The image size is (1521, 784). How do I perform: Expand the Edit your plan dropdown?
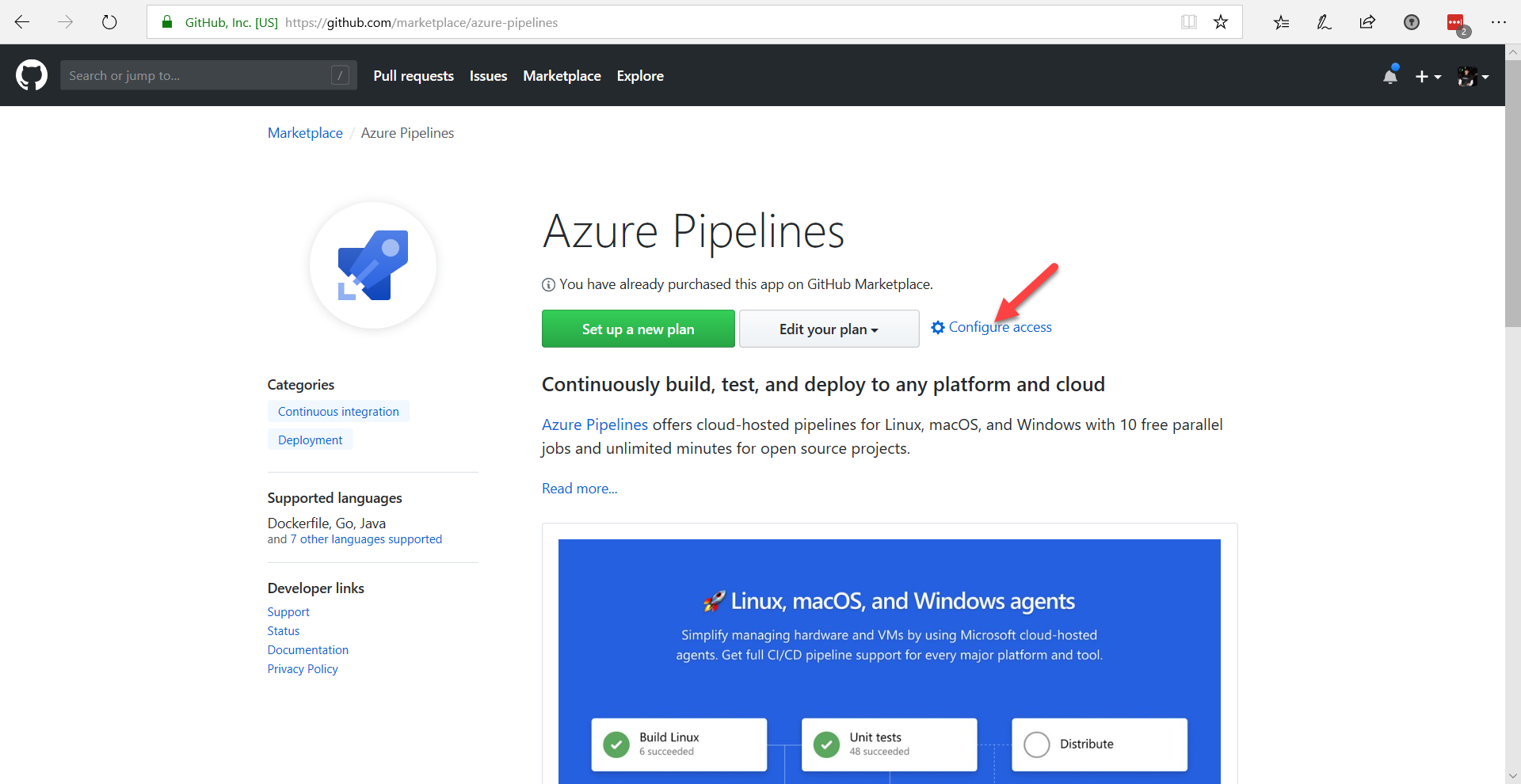pos(829,329)
